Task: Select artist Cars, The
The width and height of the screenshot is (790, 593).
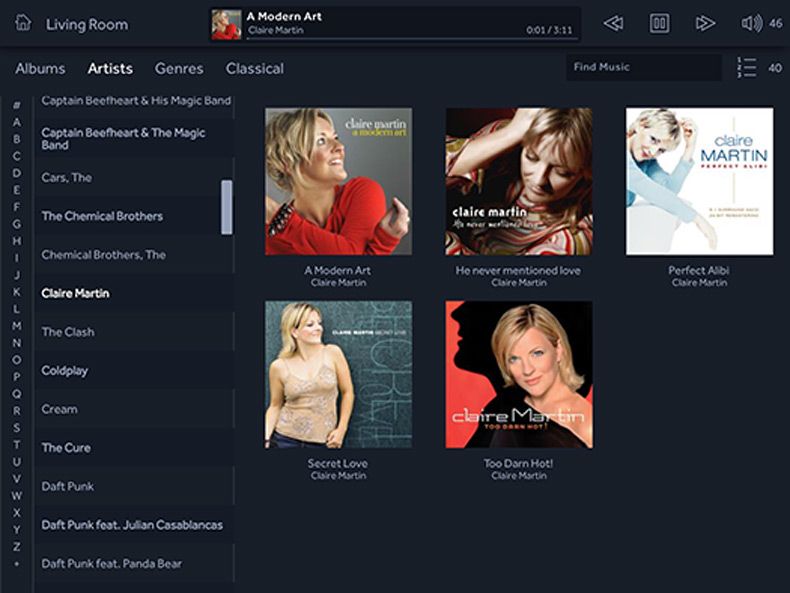Action: click(134, 177)
